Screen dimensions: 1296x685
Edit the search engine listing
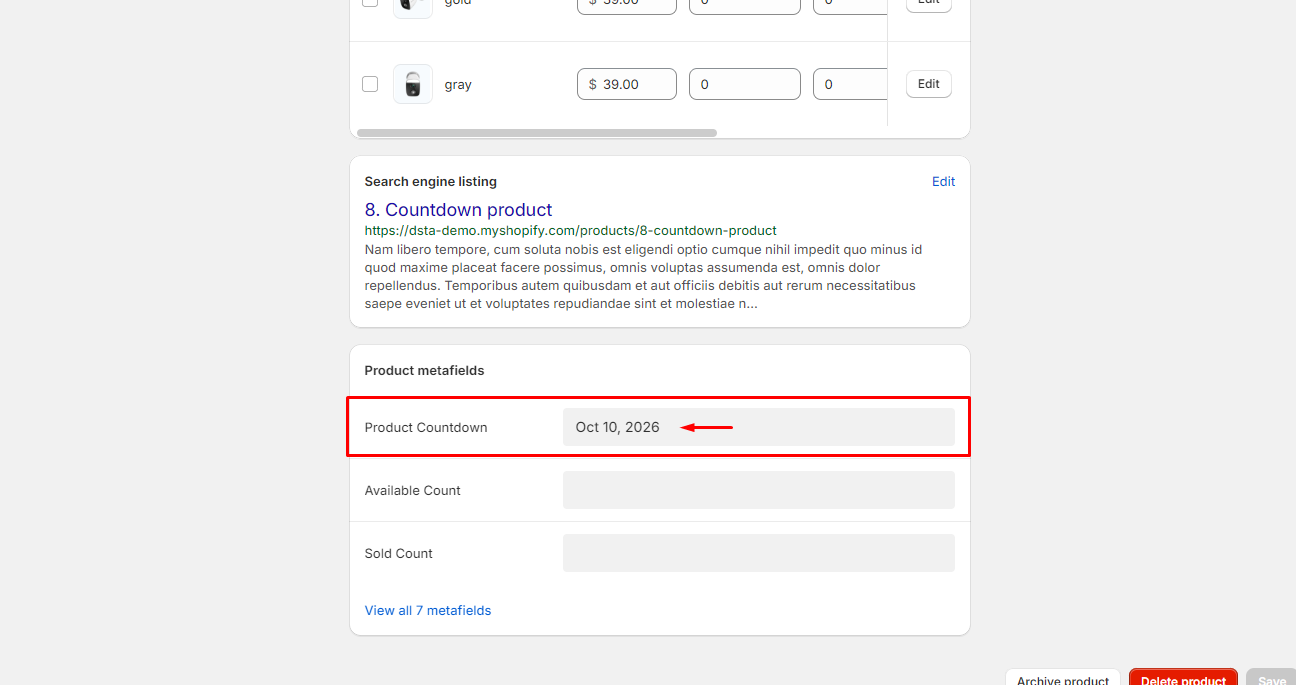point(943,181)
